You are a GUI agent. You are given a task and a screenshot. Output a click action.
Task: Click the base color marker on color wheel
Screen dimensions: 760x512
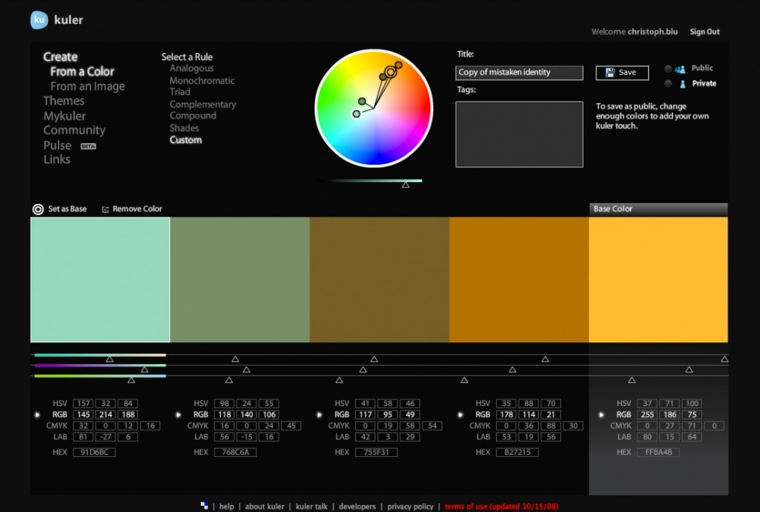click(390, 73)
